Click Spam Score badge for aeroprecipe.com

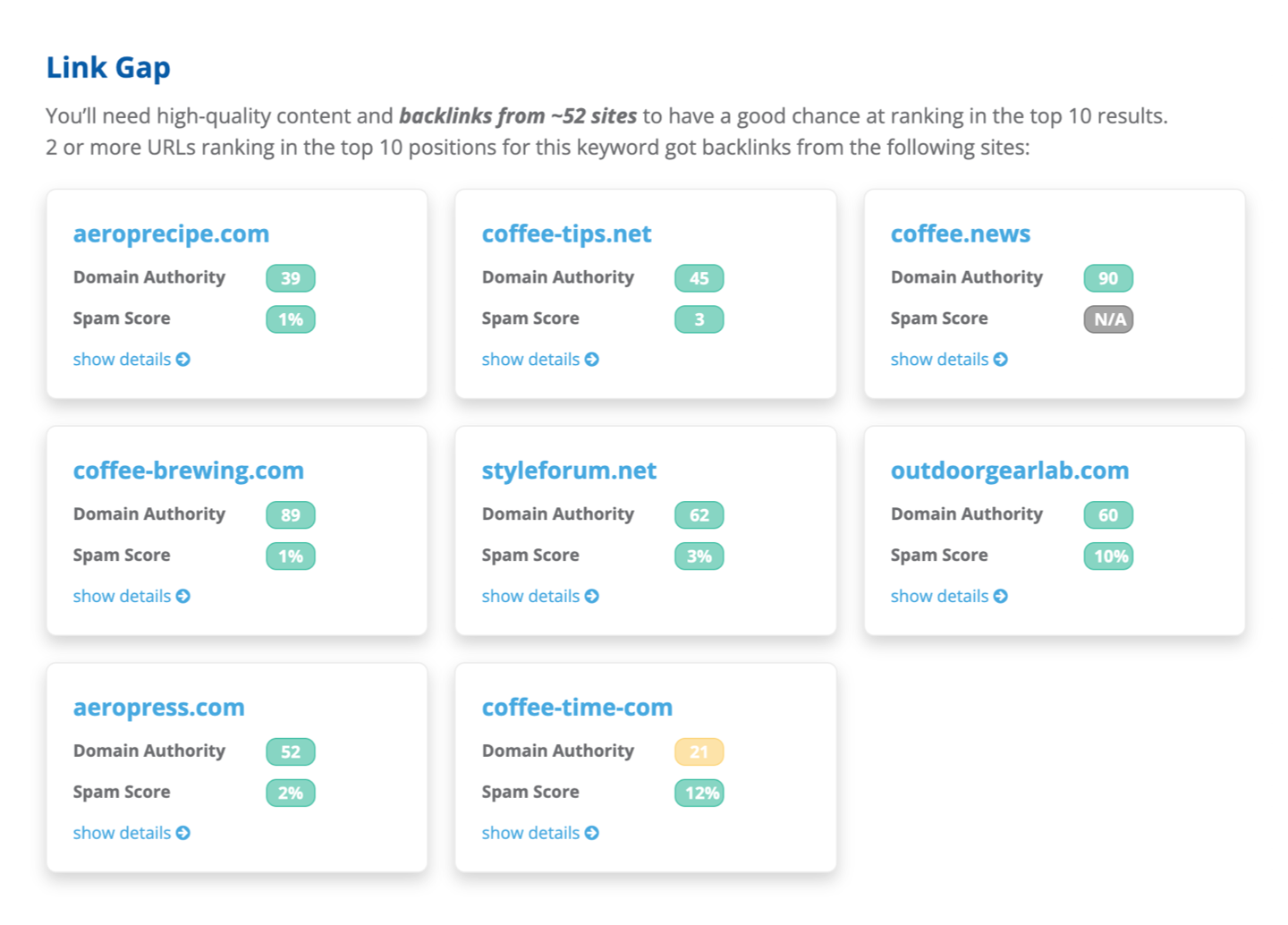[x=291, y=319]
